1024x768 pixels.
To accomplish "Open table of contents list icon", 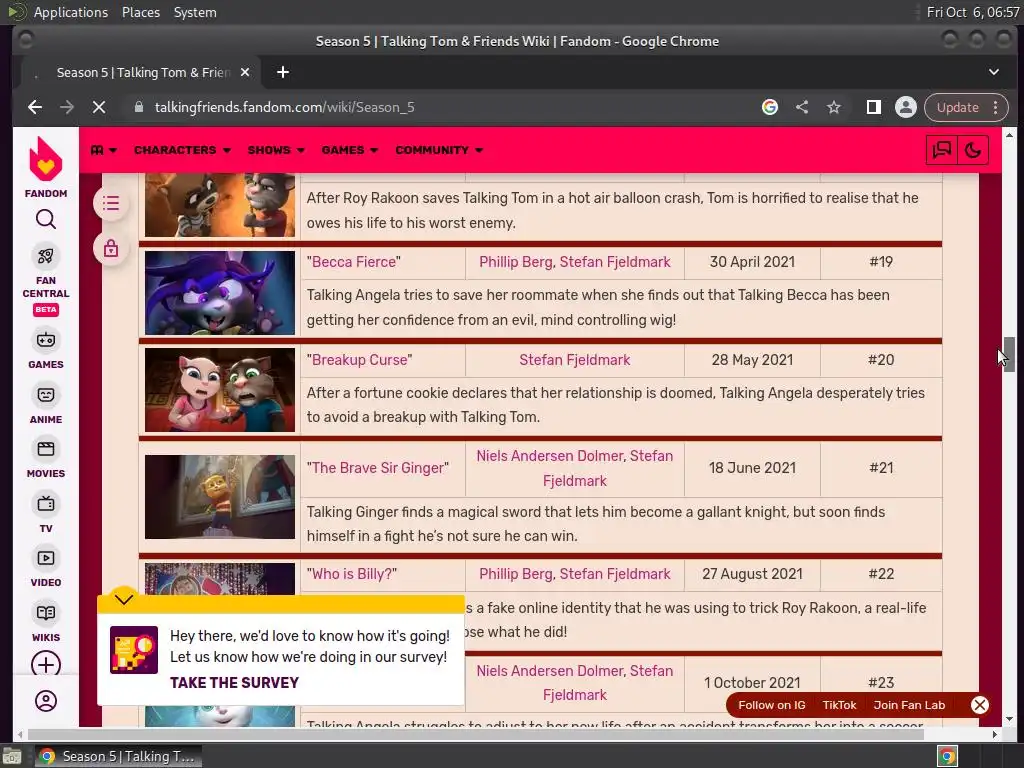I will pyautogui.click(x=111, y=203).
